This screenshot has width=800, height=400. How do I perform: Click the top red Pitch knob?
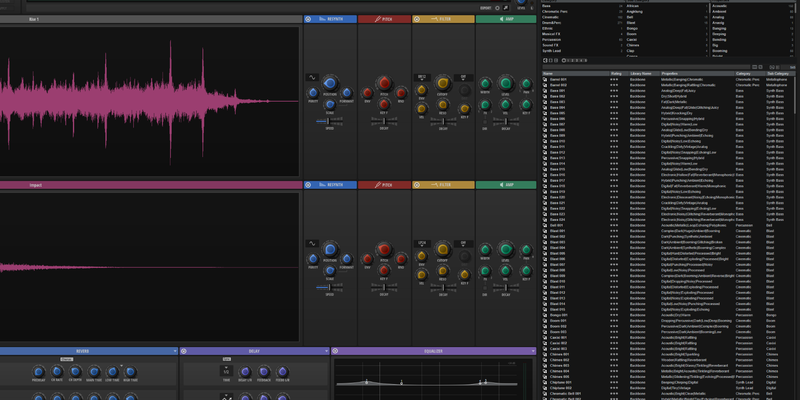[x=385, y=84]
